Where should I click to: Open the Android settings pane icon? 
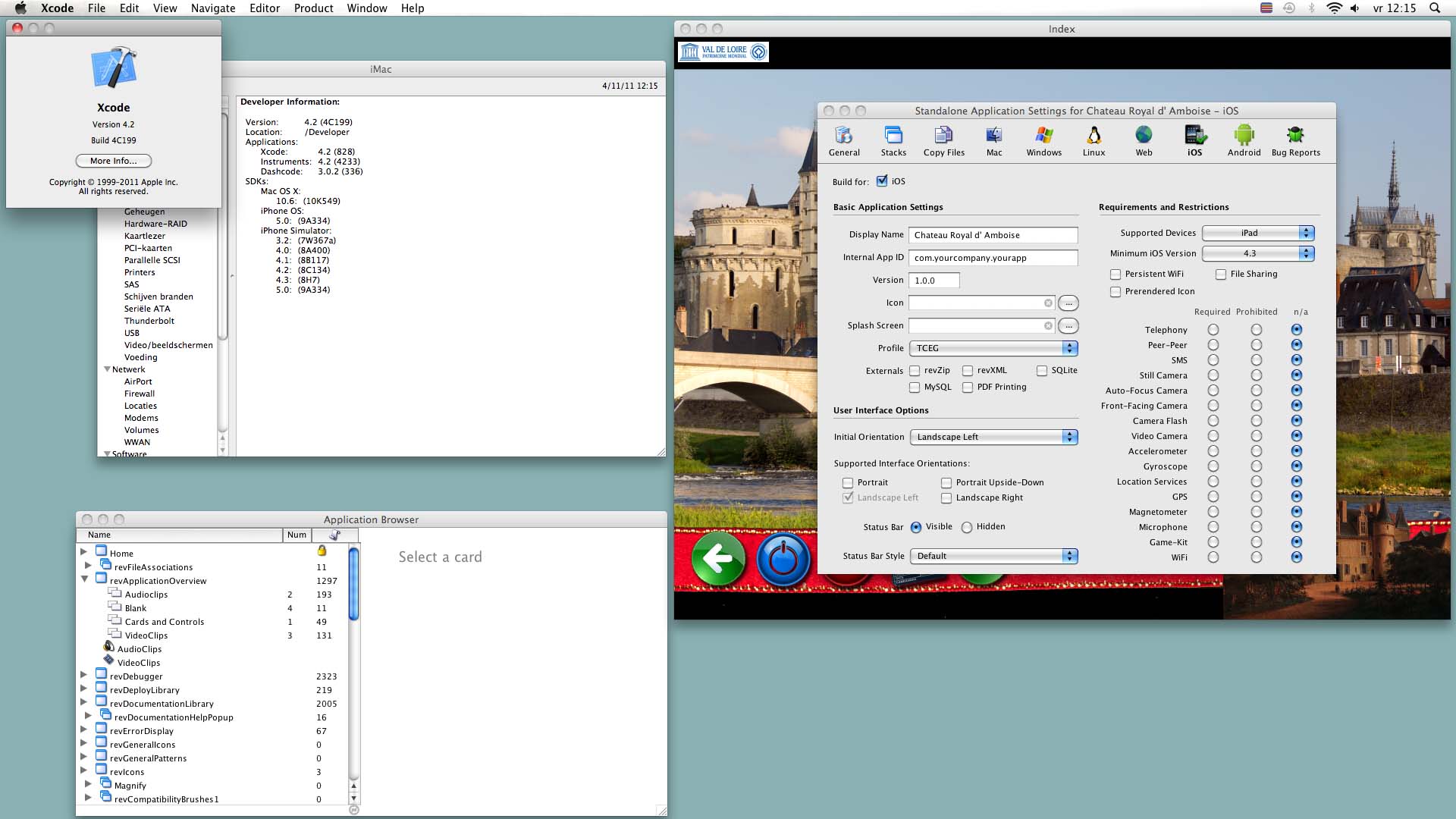click(1244, 136)
